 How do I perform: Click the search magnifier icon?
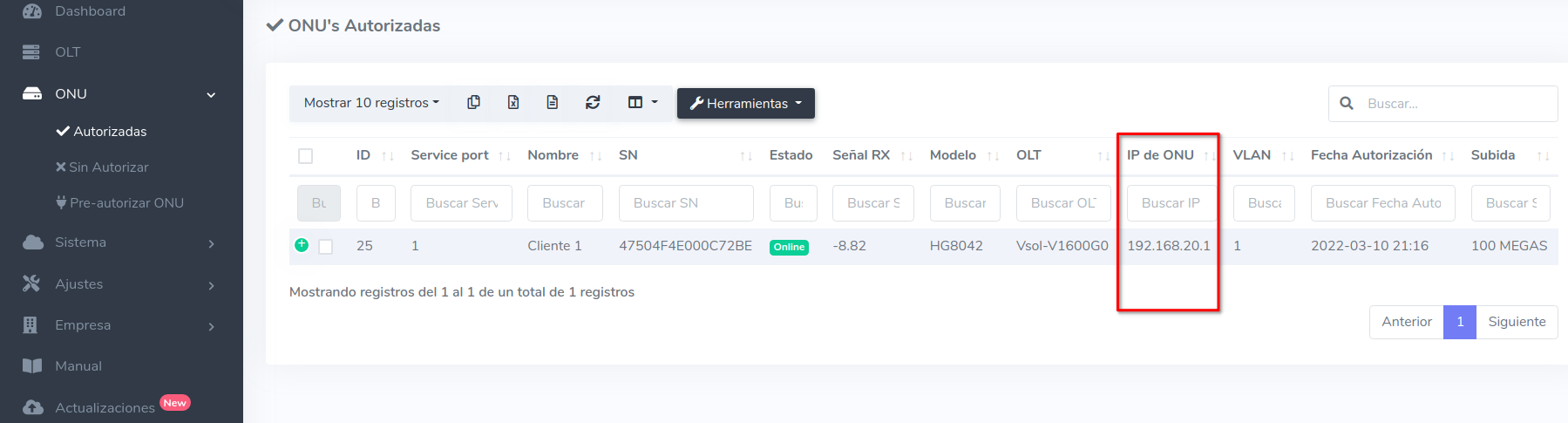(x=1347, y=104)
